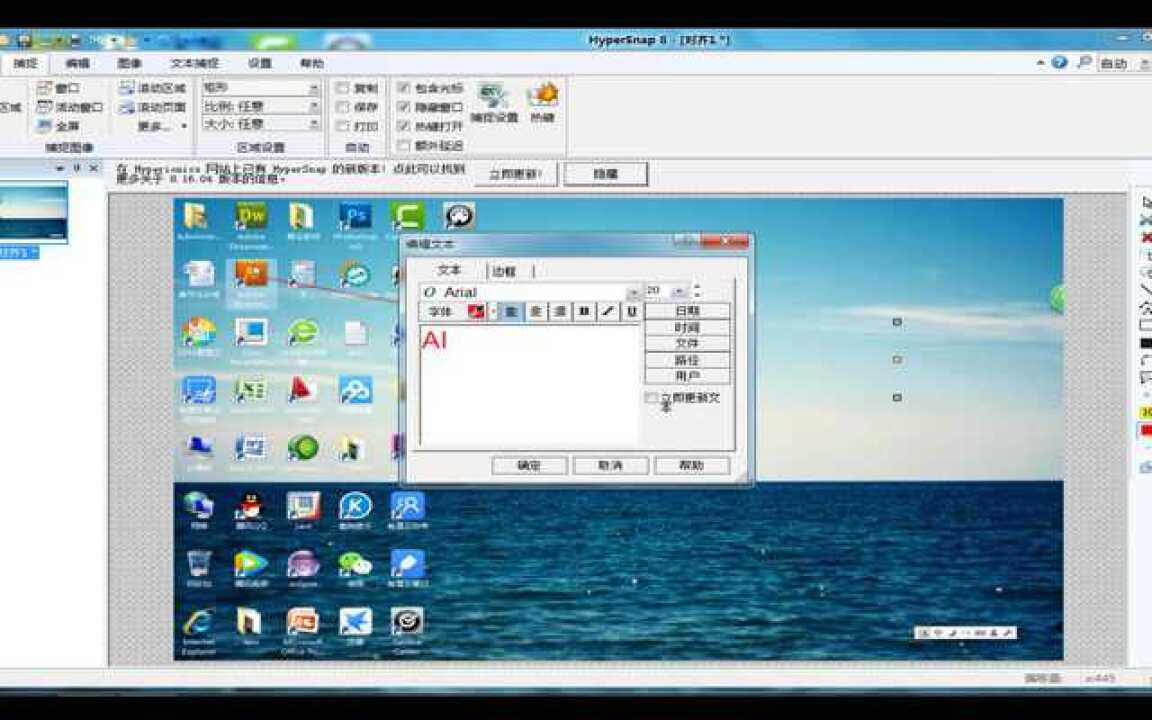Switch to the 边框 tab in dialog
Screen dimensions: 1152x720
(503, 271)
